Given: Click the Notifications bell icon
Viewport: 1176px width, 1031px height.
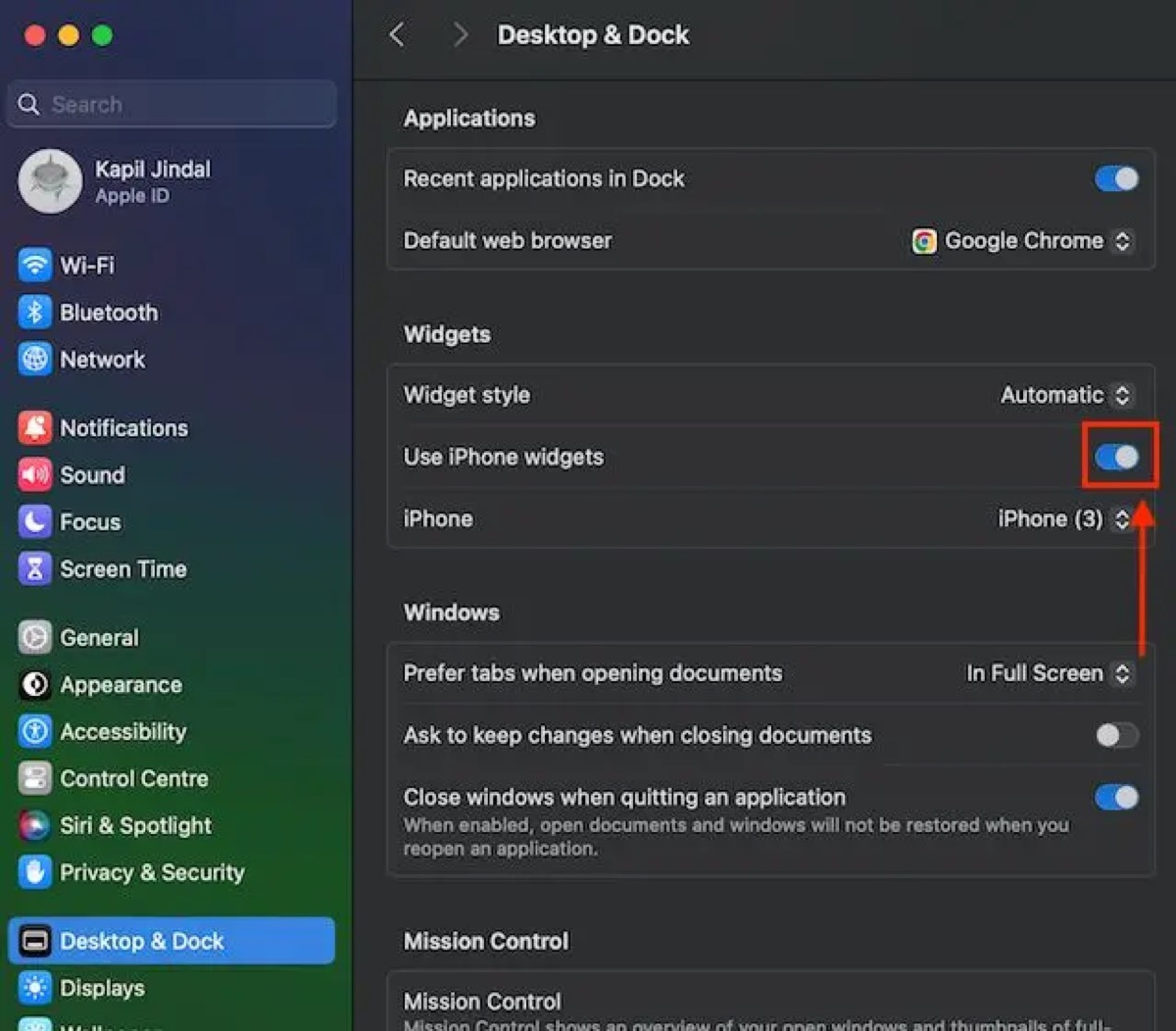Looking at the screenshot, I should pyautogui.click(x=35, y=427).
